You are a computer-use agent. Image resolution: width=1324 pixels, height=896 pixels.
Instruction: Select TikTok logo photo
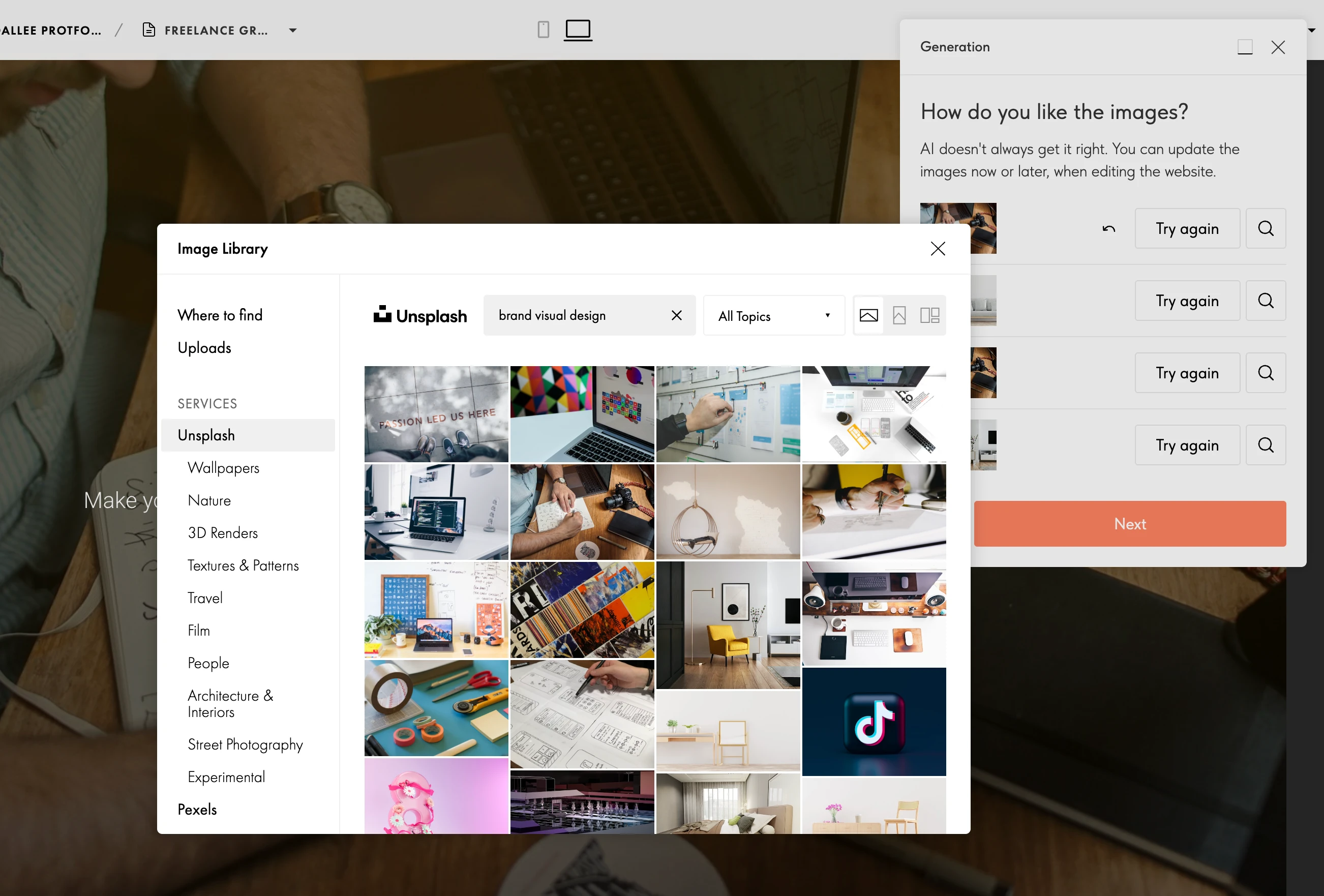pos(874,722)
